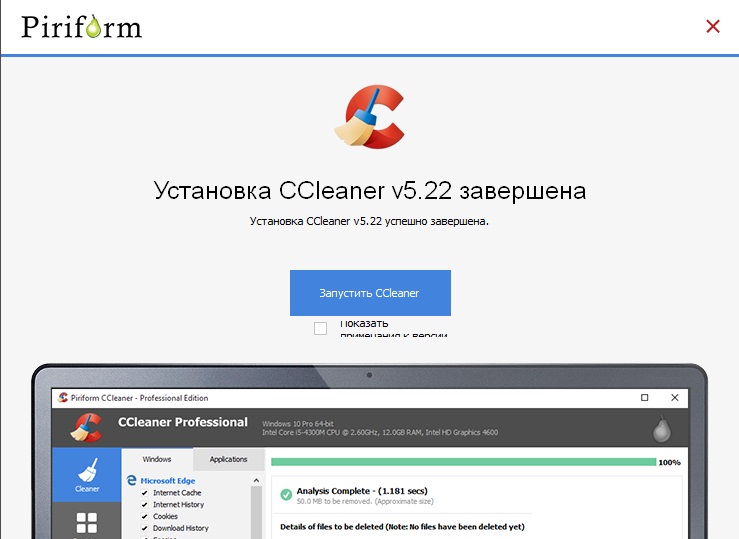Click the green Analysis Complete checkmark
Screen dimensions: 739x539
click(x=286, y=494)
